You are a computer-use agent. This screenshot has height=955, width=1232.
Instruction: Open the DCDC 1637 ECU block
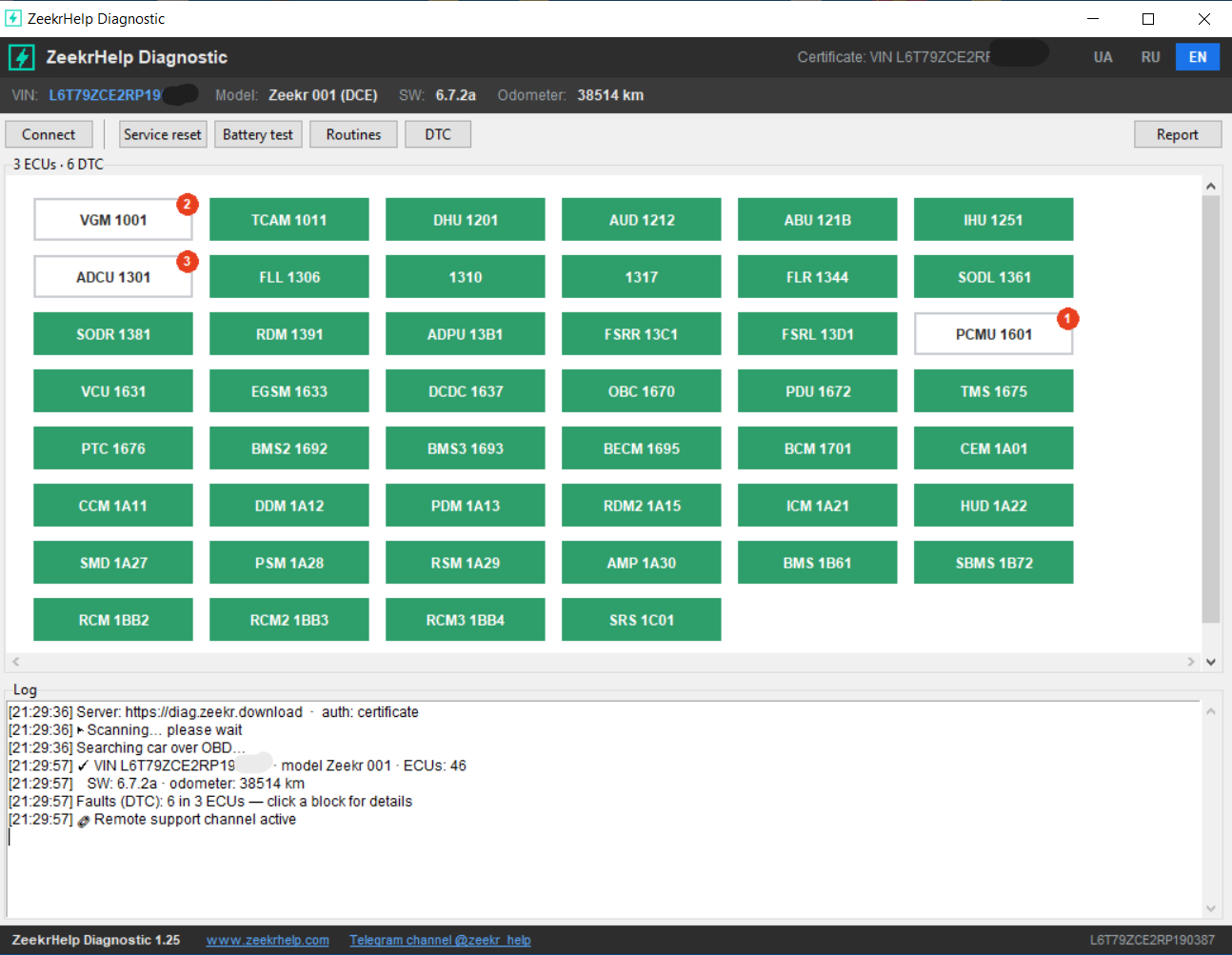coord(466,391)
